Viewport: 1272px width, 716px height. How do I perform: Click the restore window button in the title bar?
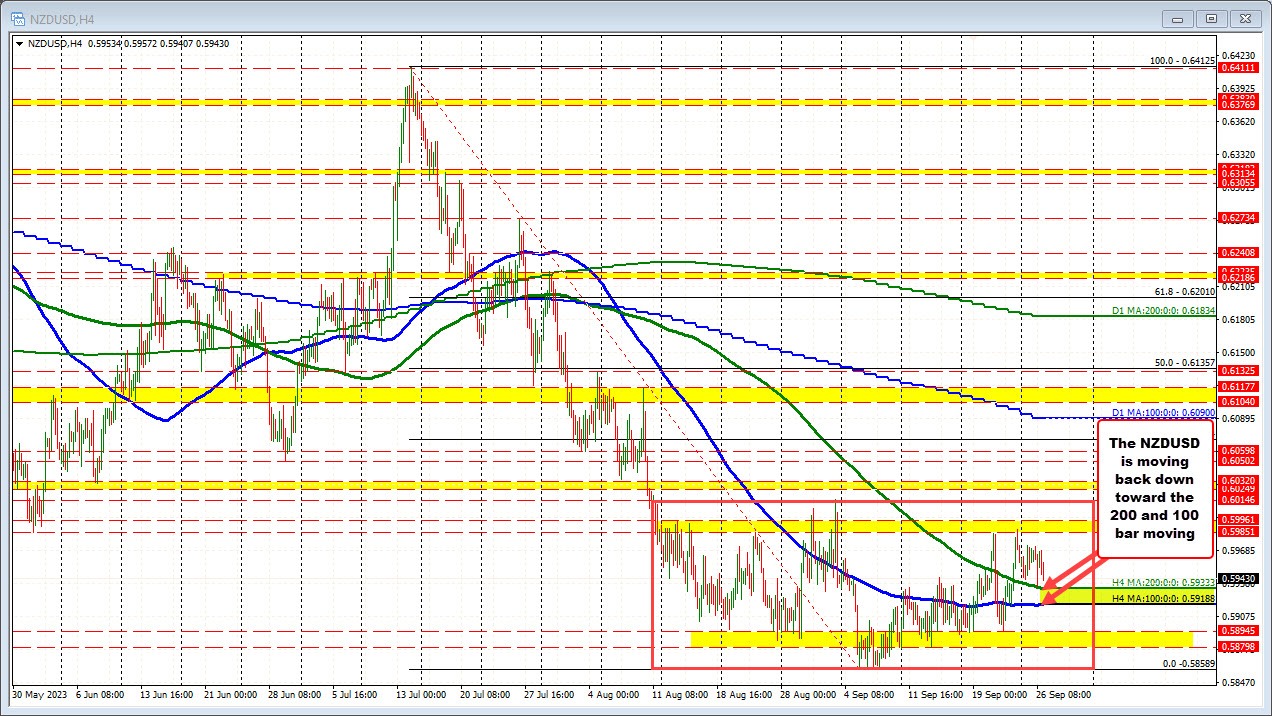1210,18
